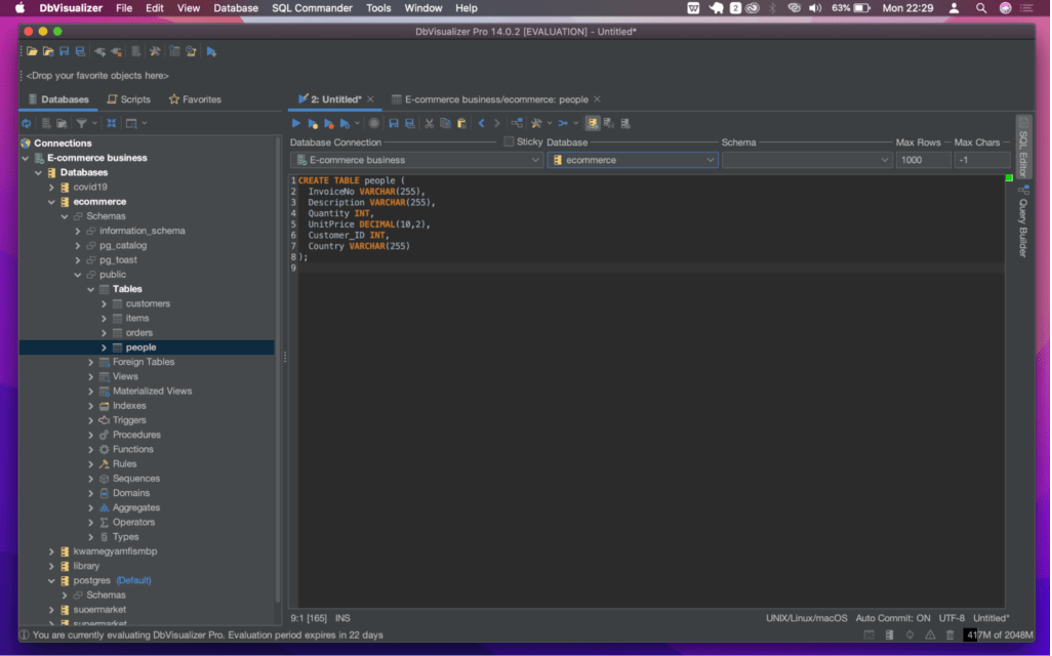Select the orders table in tree

(139, 333)
